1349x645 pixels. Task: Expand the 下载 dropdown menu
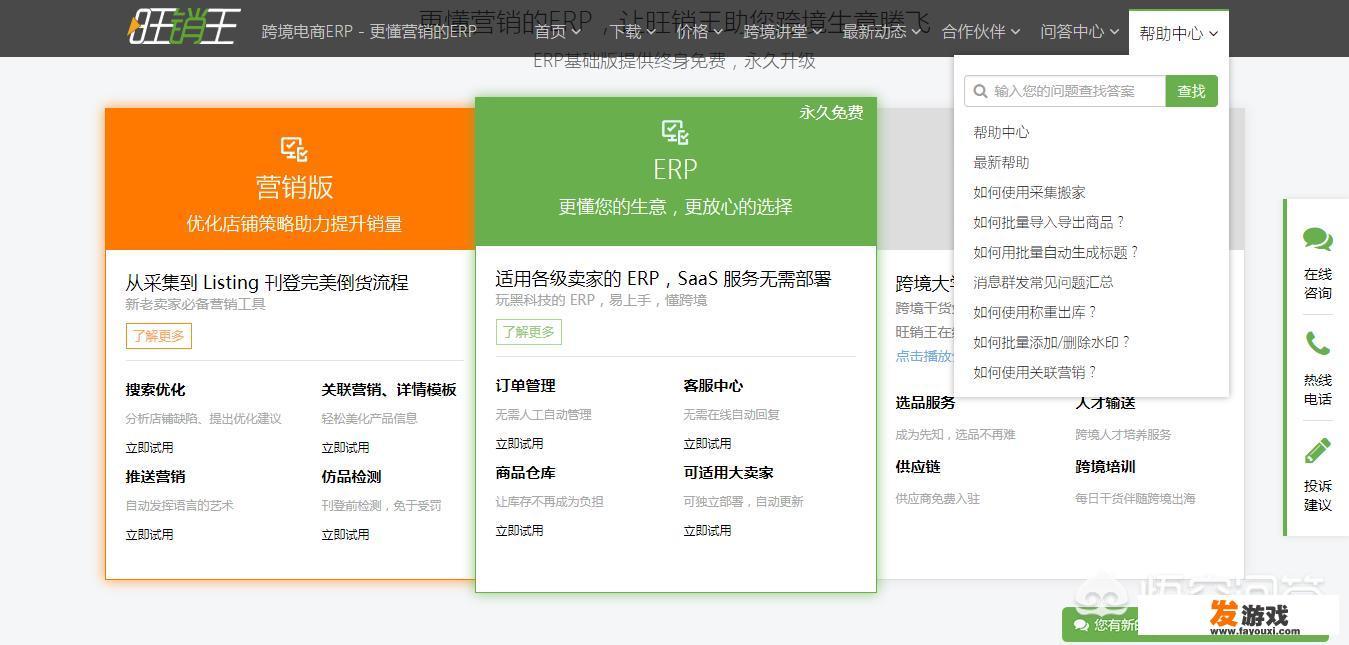[633, 32]
